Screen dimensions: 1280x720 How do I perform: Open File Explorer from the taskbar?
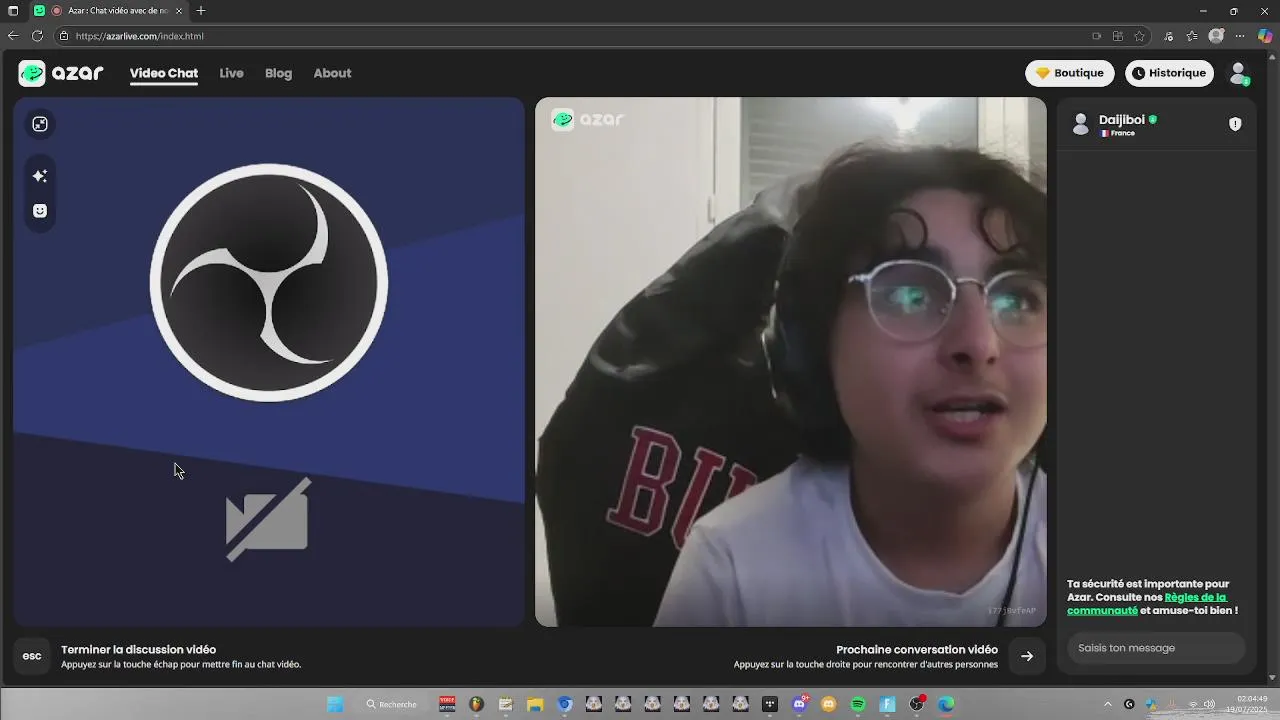535,704
